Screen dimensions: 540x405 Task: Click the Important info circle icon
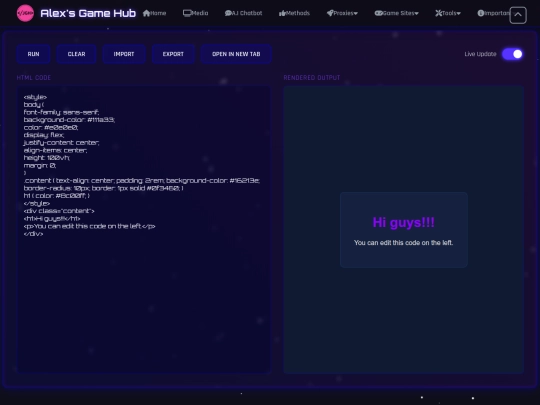click(x=481, y=13)
